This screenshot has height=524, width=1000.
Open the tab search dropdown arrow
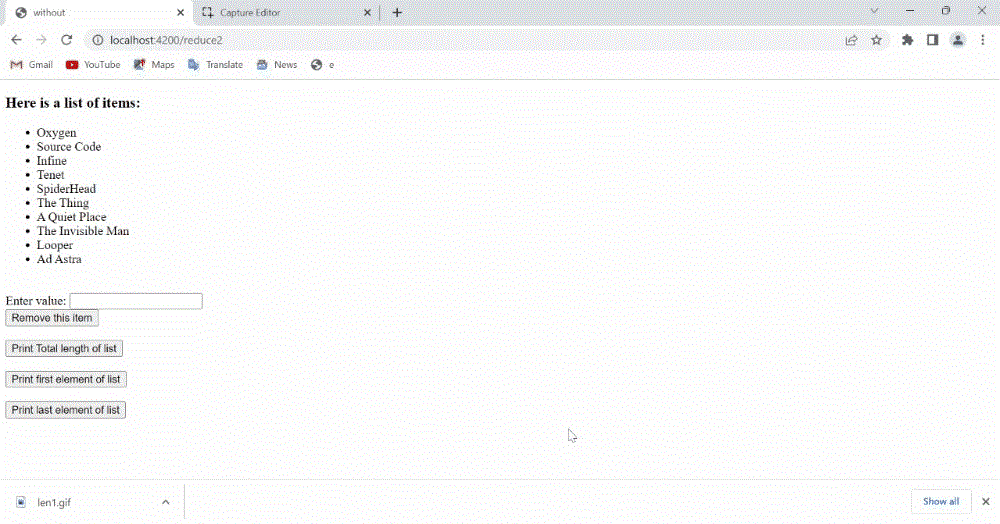coord(874,11)
